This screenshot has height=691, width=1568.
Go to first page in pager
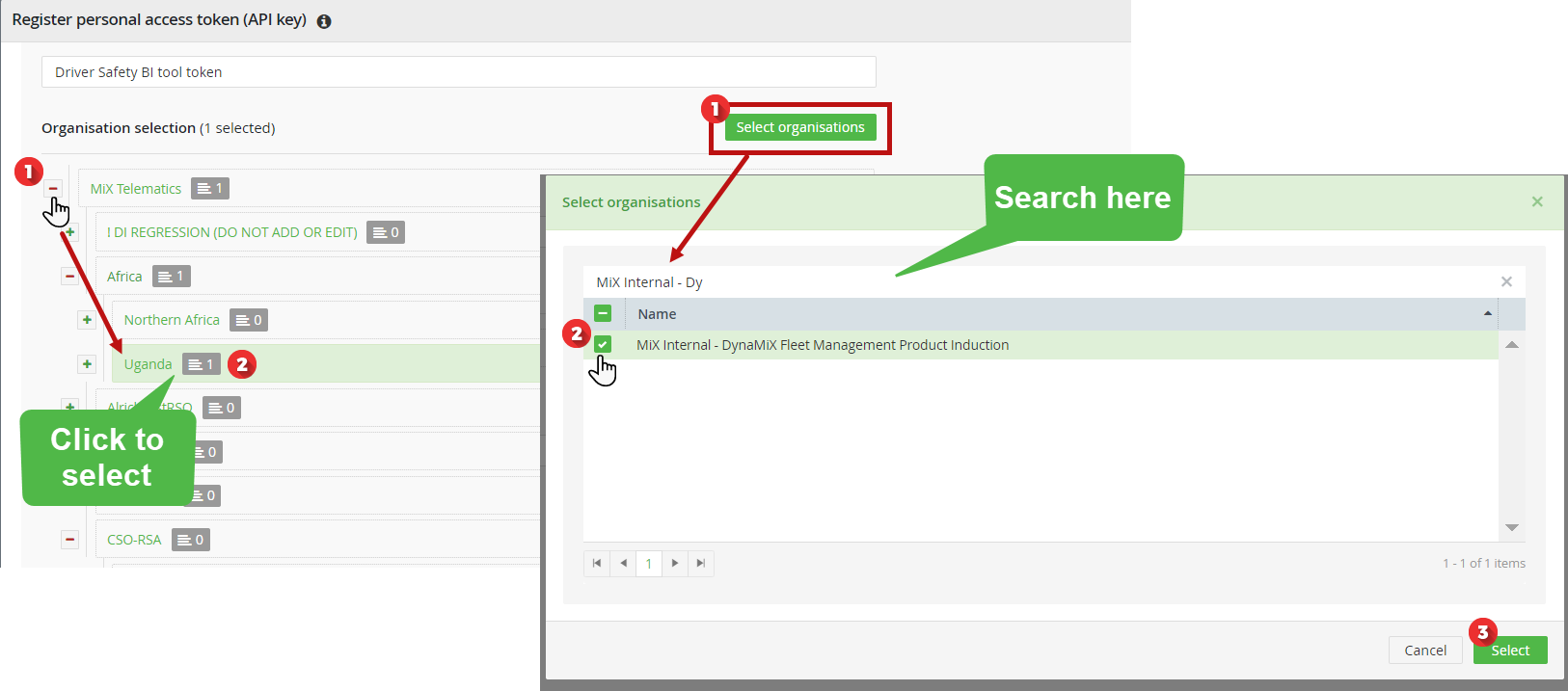pyautogui.click(x=597, y=563)
